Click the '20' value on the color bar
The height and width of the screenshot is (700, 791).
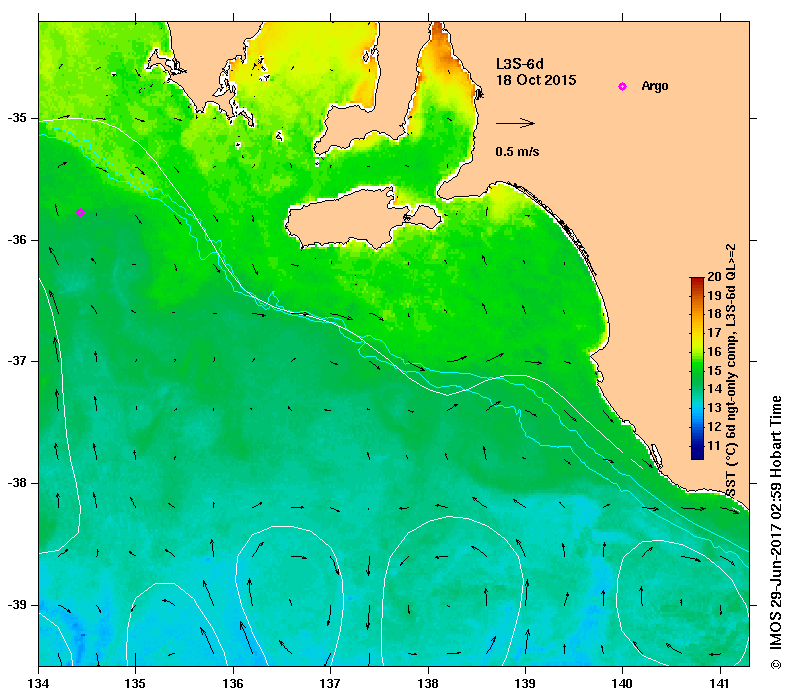point(714,276)
